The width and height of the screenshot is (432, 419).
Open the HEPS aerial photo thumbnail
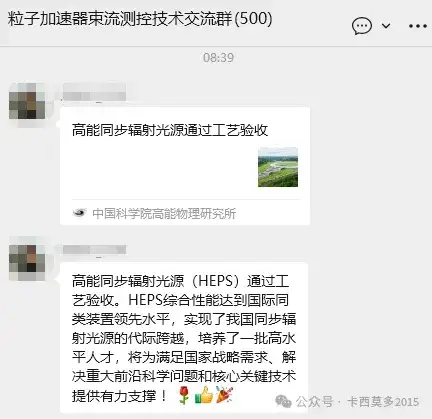278,167
